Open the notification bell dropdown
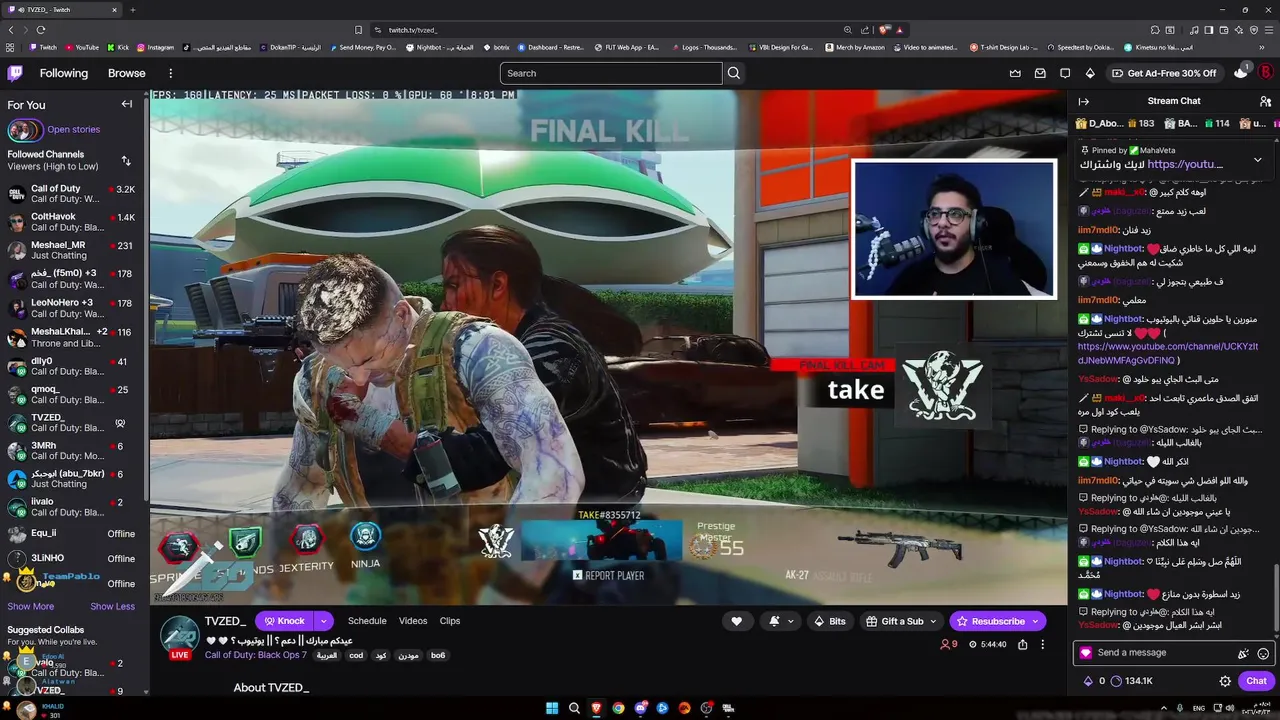The width and height of the screenshot is (1280, 720). coord(781,621)
